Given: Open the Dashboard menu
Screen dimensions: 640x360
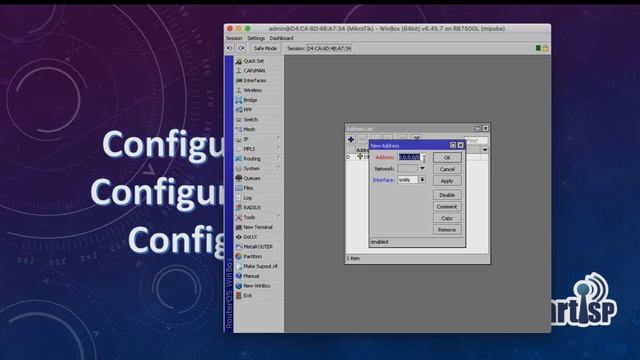Looking at the screenshot, I should [x=281, y=38].
